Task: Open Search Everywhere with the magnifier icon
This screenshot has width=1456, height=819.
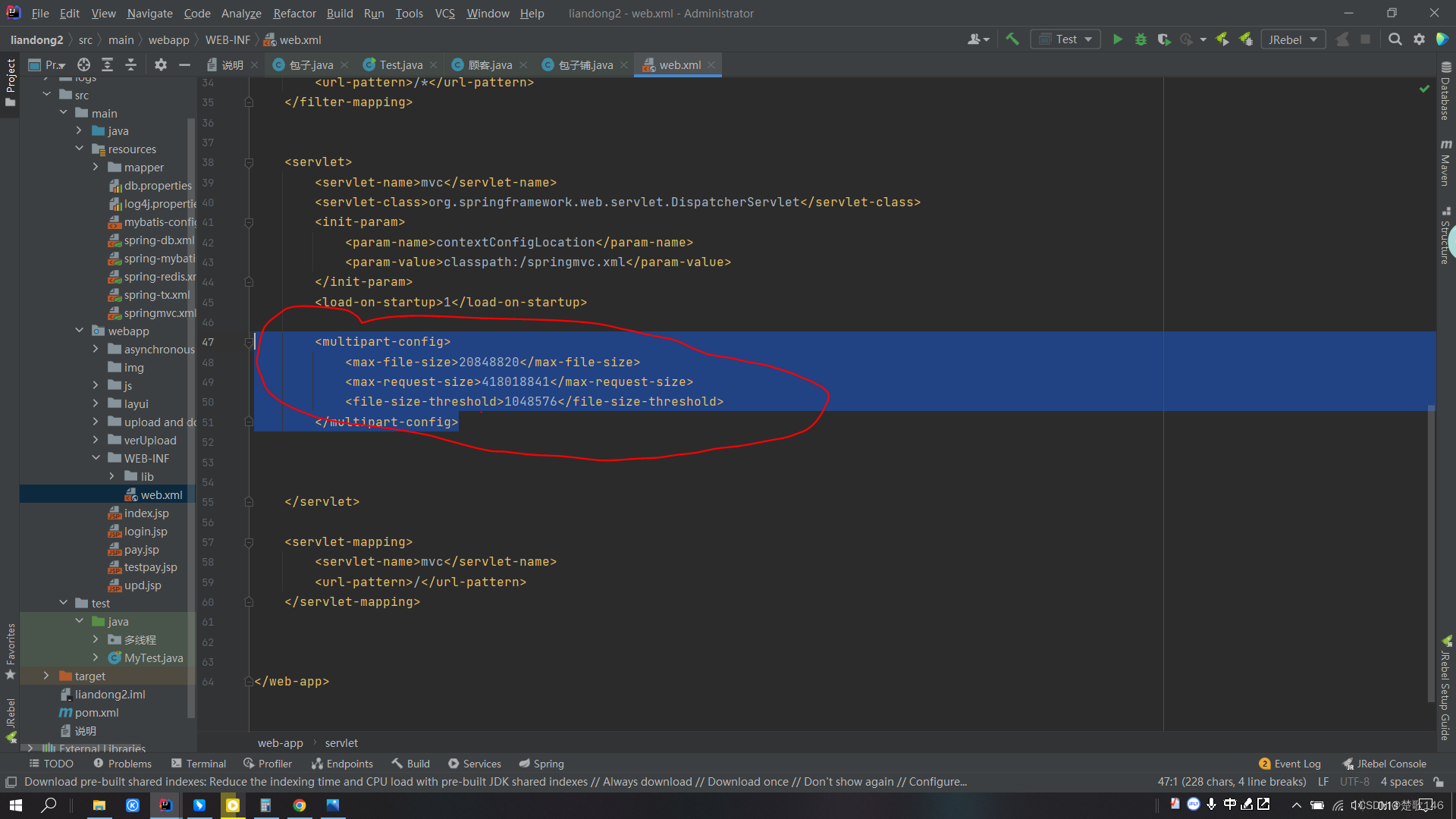Action: pyautogui.click(x=1395, y=39)
